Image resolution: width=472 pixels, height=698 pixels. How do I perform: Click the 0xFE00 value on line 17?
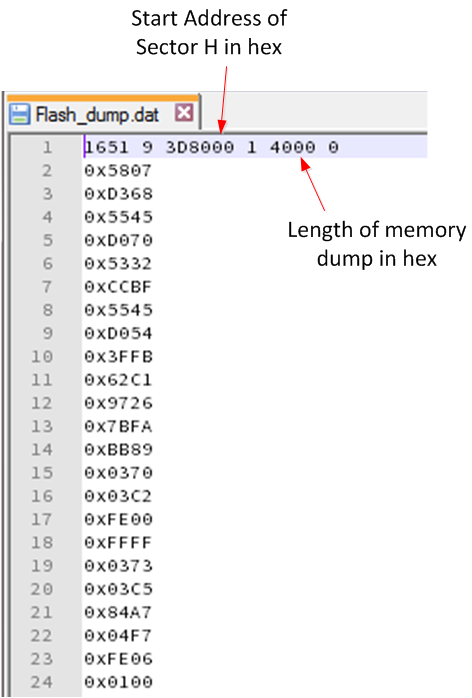(118, 519)
